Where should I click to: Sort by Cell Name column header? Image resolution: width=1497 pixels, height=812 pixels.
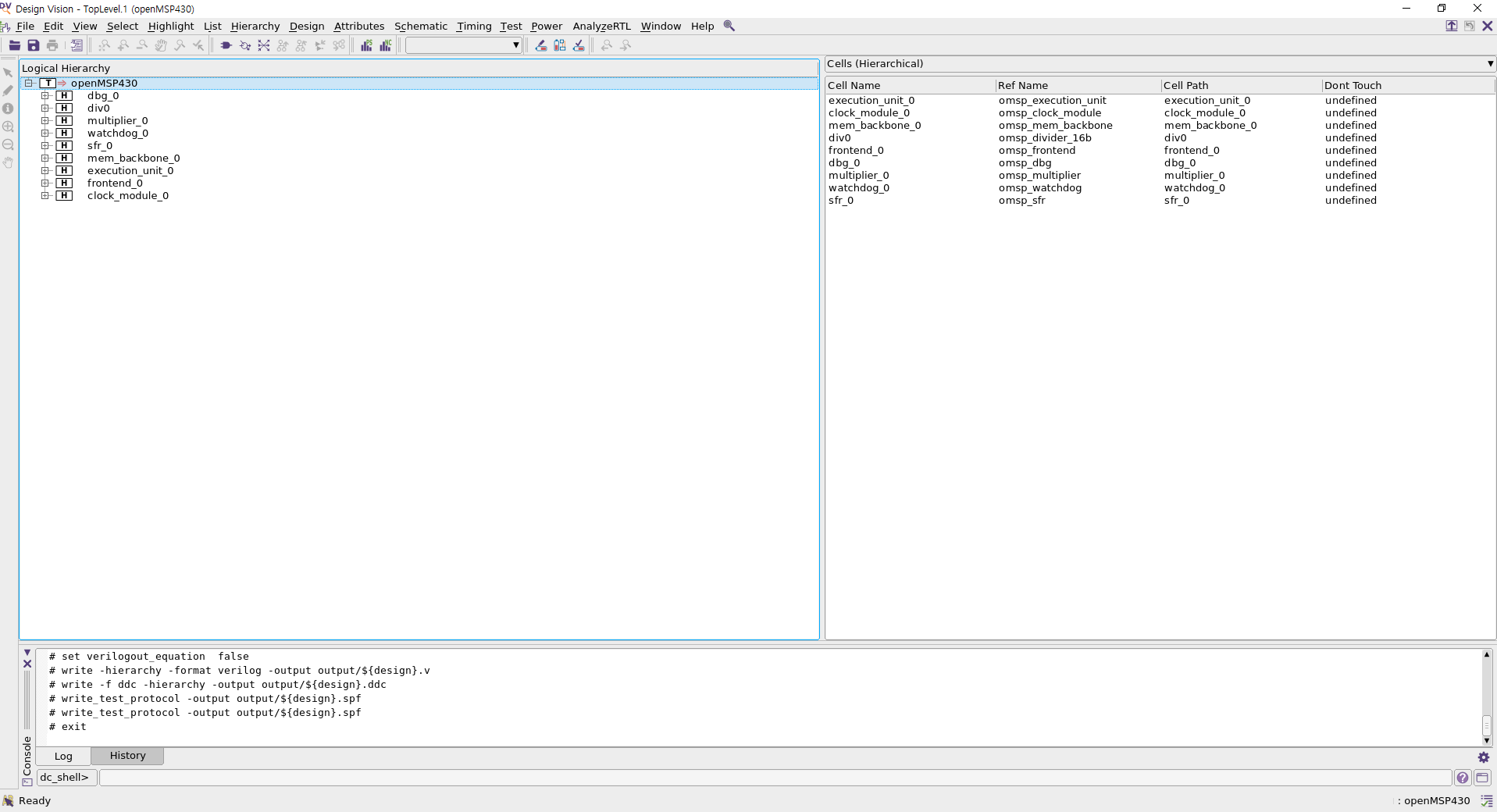[910, 86]
